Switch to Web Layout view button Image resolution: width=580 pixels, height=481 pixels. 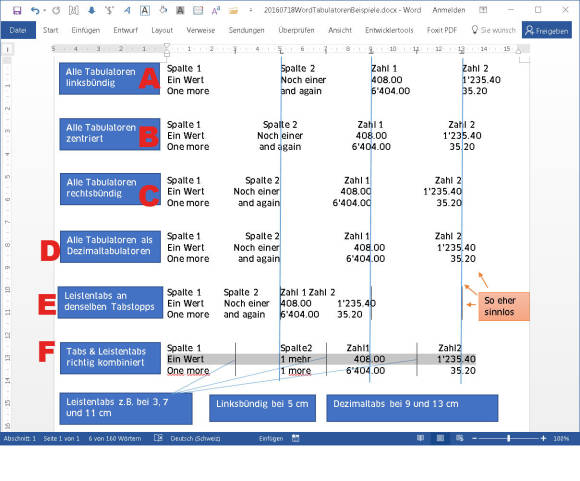coord(459,438)
